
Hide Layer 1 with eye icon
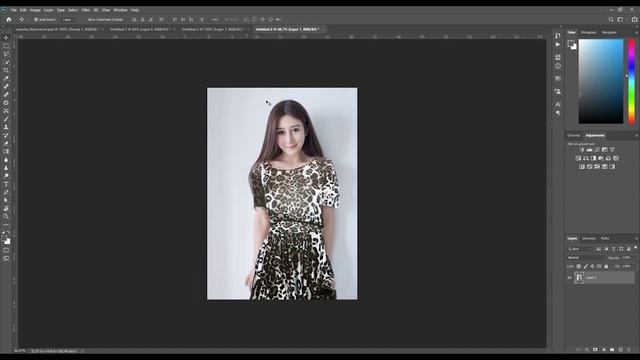(x=570, y=278)
